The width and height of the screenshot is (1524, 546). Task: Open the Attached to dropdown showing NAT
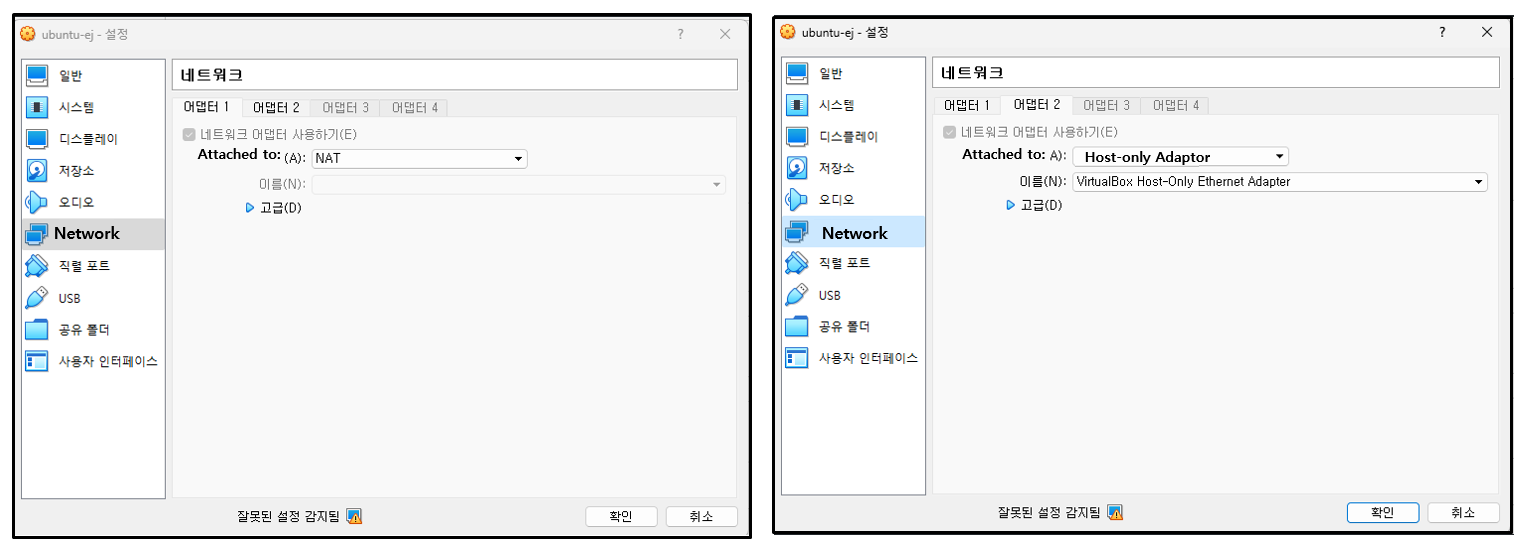pos(419,158)
